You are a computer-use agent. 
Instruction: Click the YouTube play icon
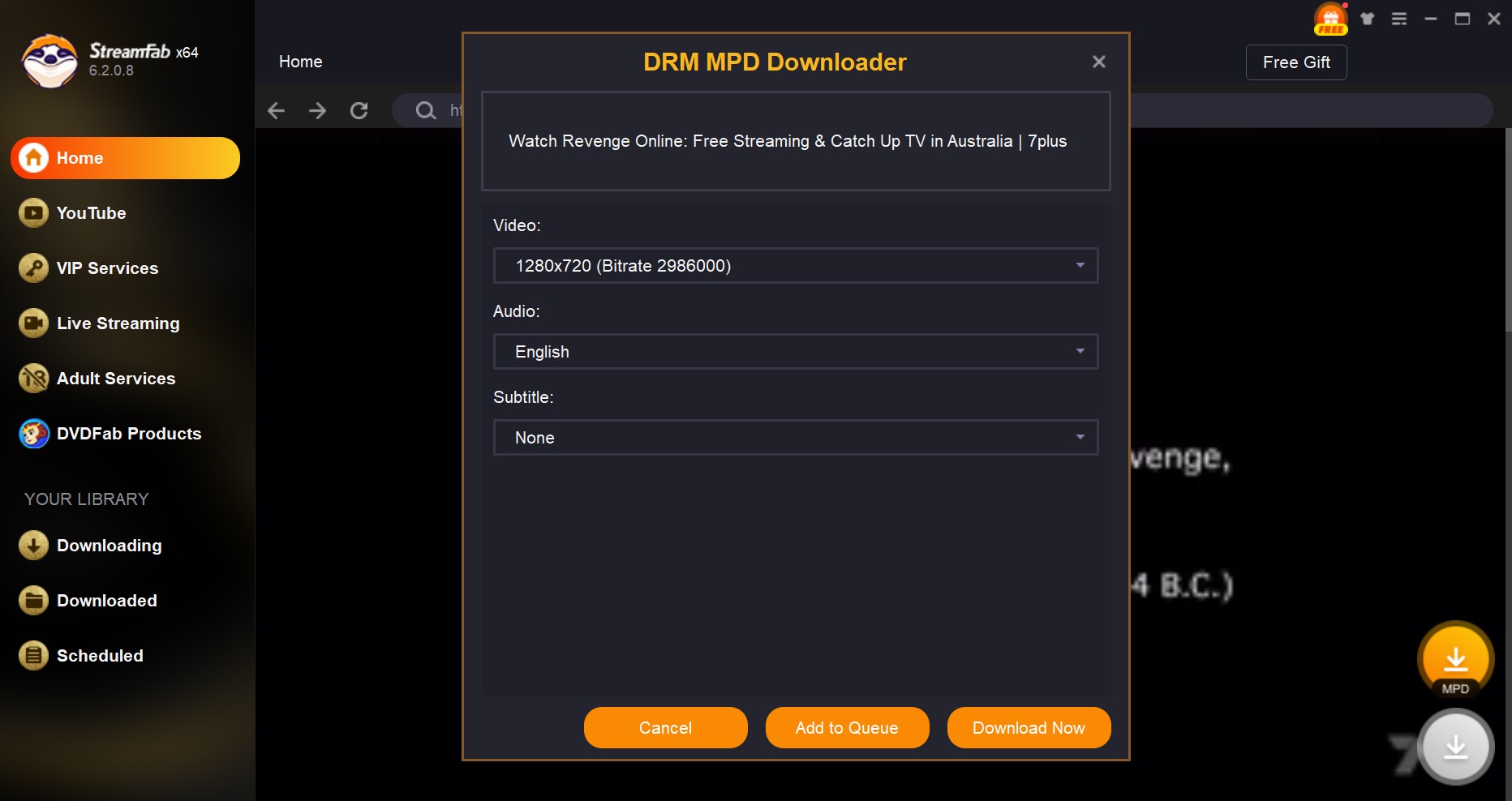tap(33, 213)
